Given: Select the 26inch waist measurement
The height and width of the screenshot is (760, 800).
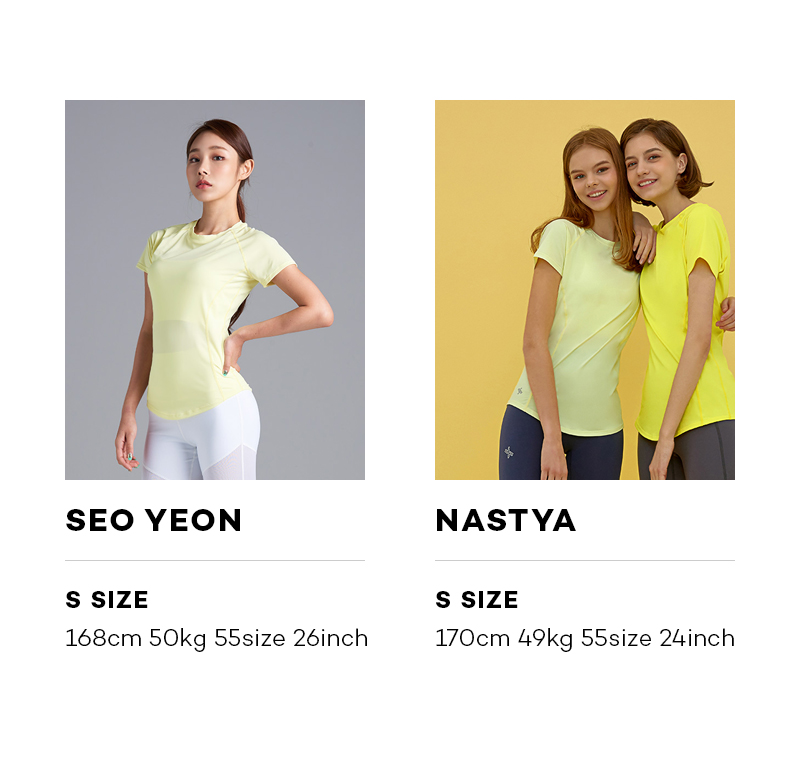Looking at the screenshot, I should pyautogui.click(x=330, y=638).
